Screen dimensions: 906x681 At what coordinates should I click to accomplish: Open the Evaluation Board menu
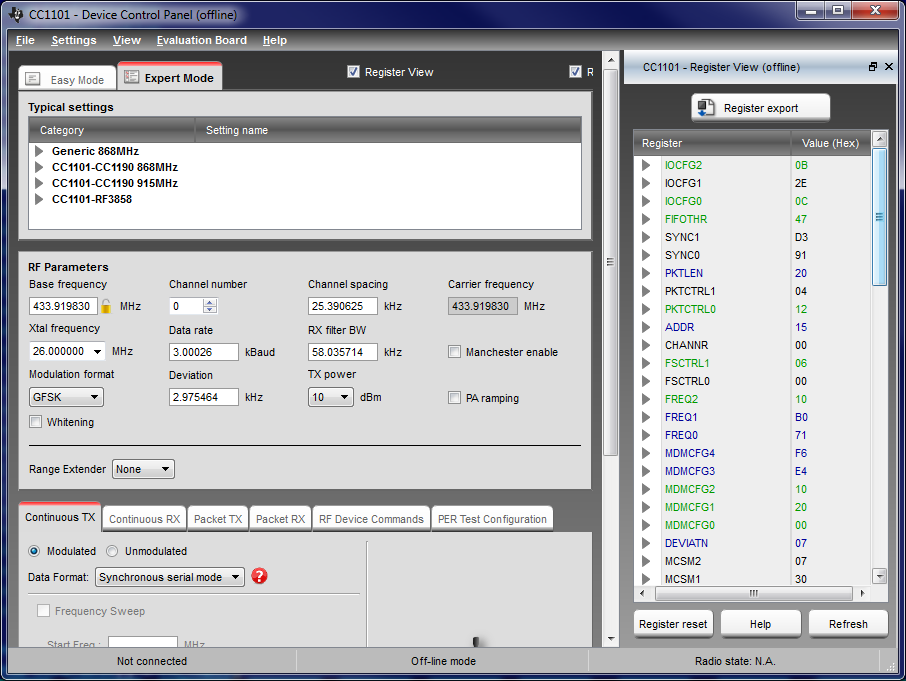click(x=202, y=40)
